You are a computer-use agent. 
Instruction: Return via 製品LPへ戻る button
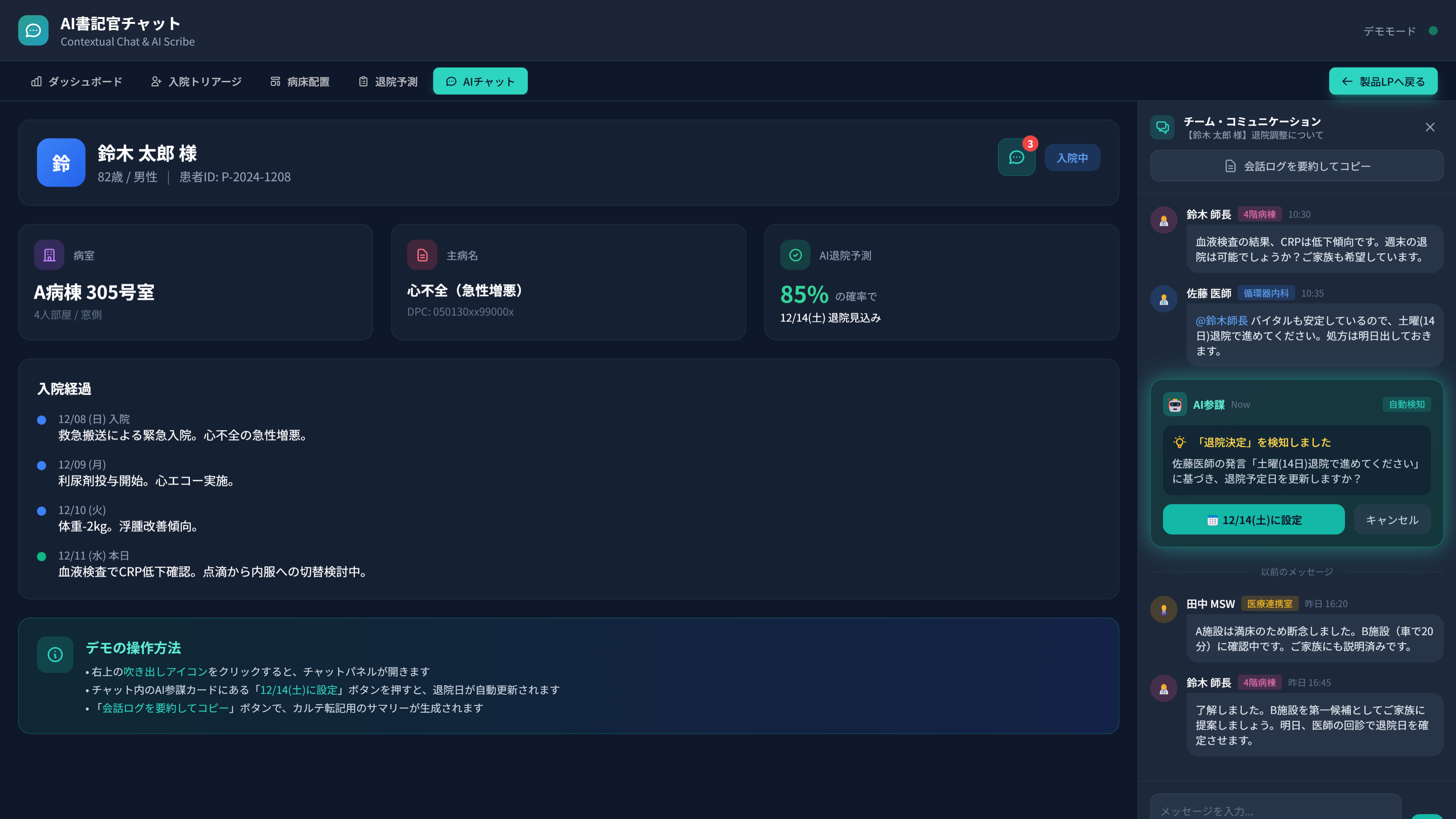click(1383, 82)
